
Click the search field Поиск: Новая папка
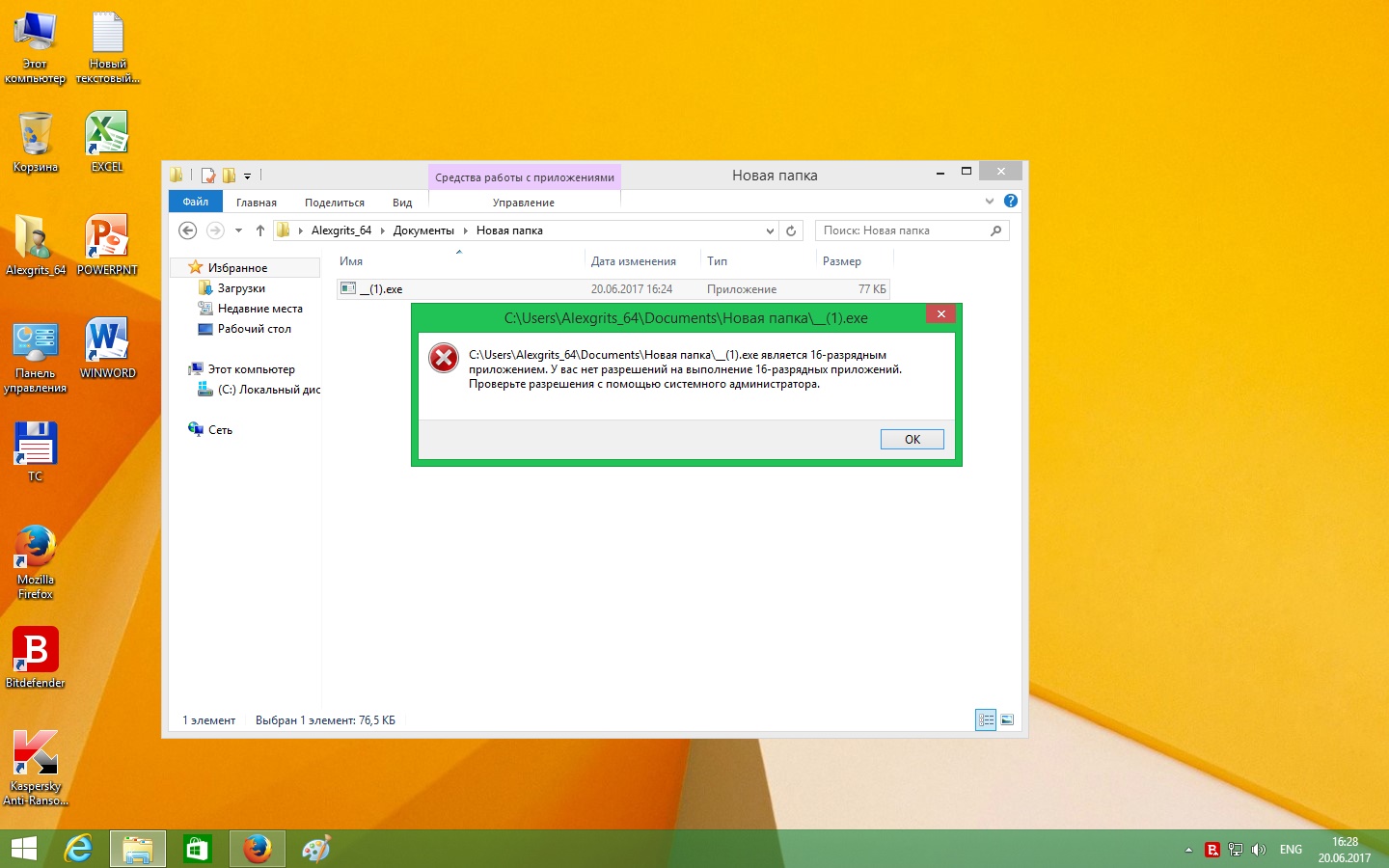pyautogui.click(x=902, y=231)
